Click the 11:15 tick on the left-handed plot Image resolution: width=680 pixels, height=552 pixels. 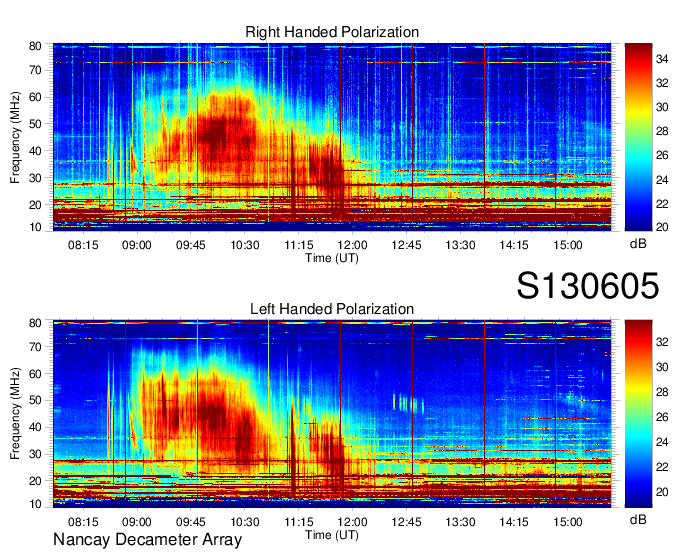point(298,522)
